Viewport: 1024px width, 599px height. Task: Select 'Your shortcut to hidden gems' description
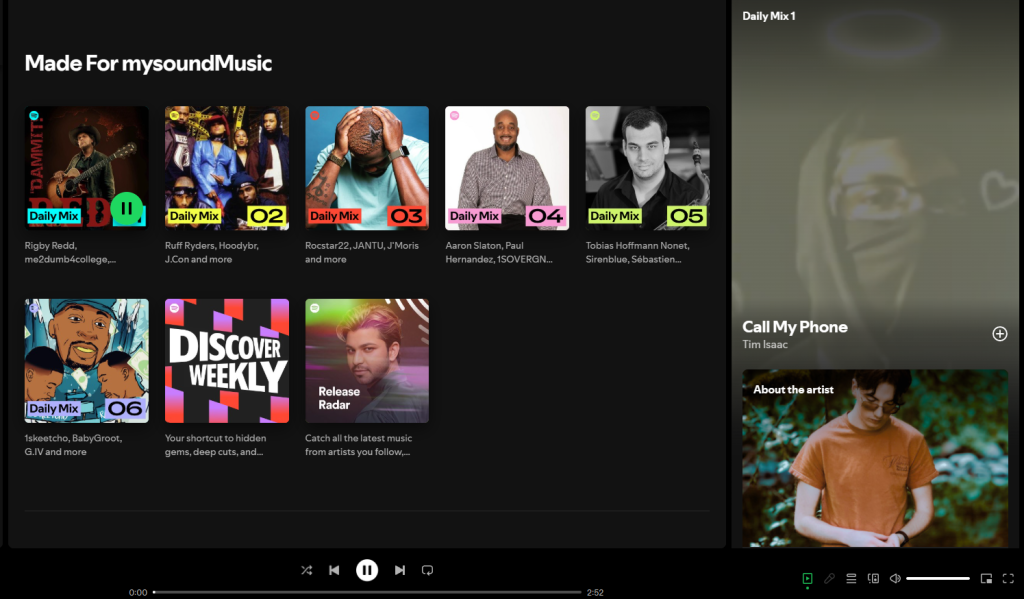(216, 445)
